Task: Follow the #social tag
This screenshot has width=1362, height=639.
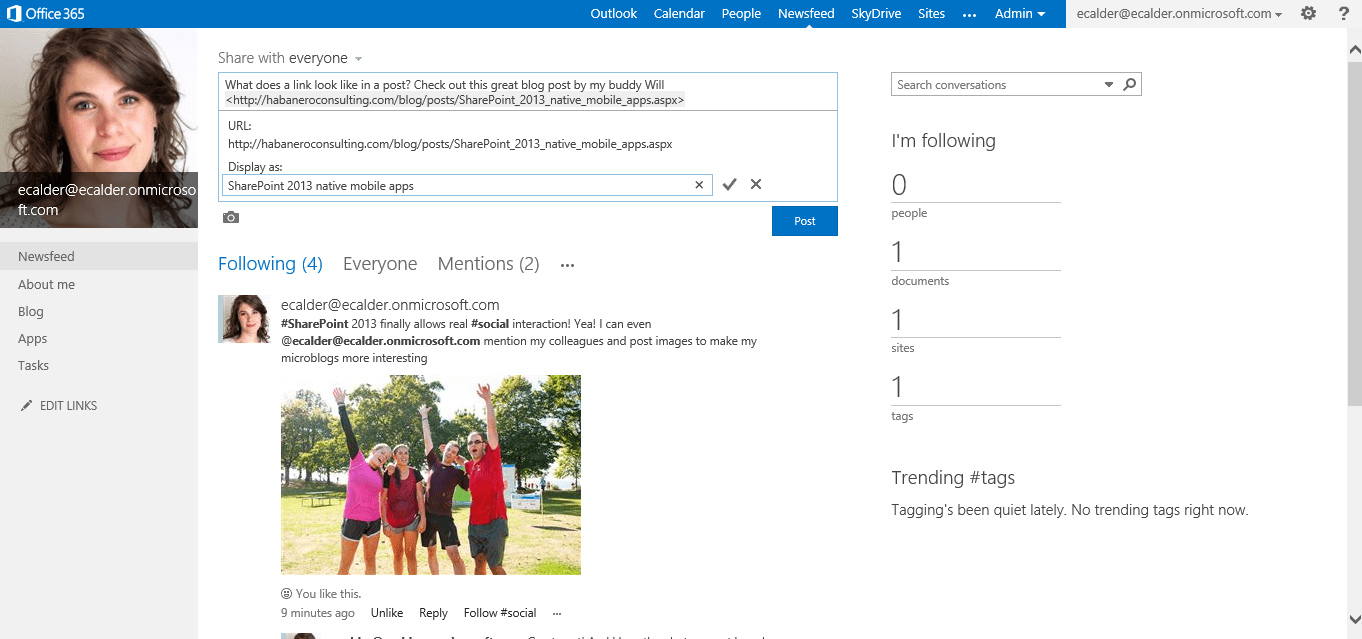Action: coord(500,613)
